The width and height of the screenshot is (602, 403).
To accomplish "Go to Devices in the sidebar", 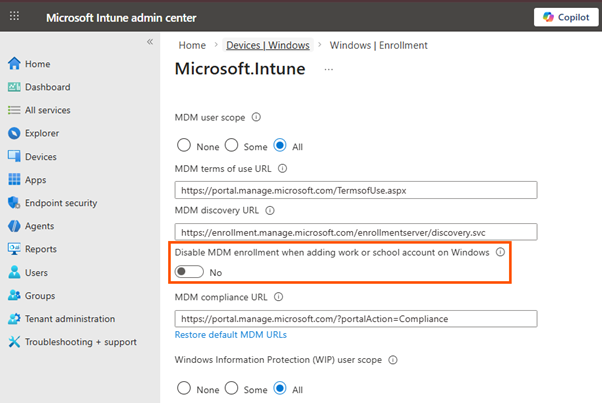I will point(40,157).
